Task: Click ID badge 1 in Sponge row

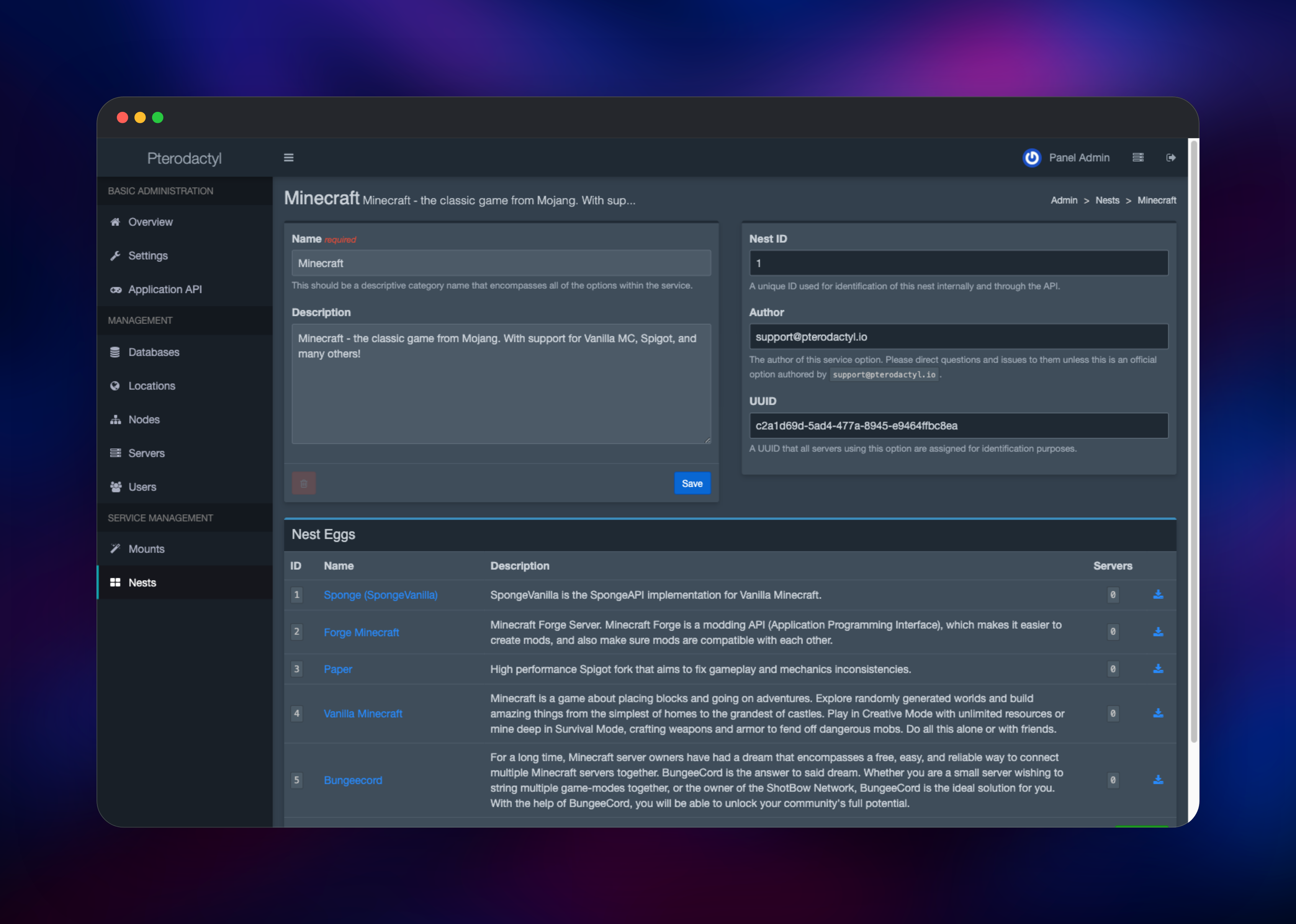Action: coord(296,595)
